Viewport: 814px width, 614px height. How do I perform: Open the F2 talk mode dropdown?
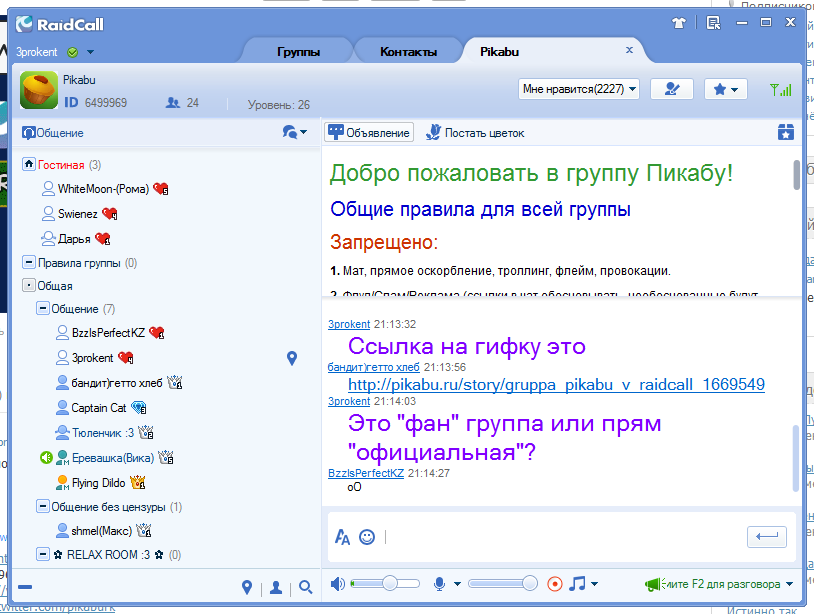[790, 584]
